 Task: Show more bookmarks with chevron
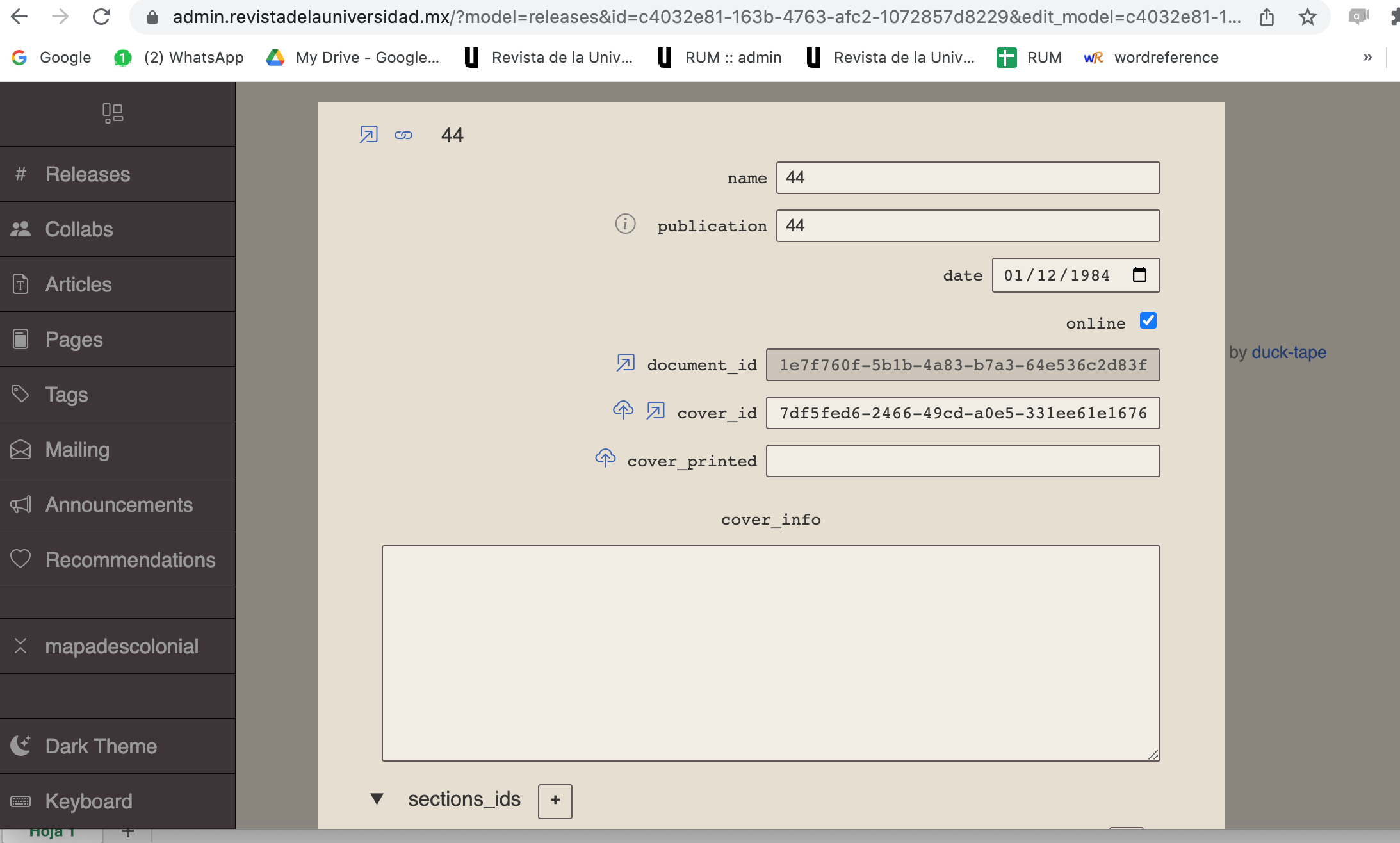pos(1367,58)
